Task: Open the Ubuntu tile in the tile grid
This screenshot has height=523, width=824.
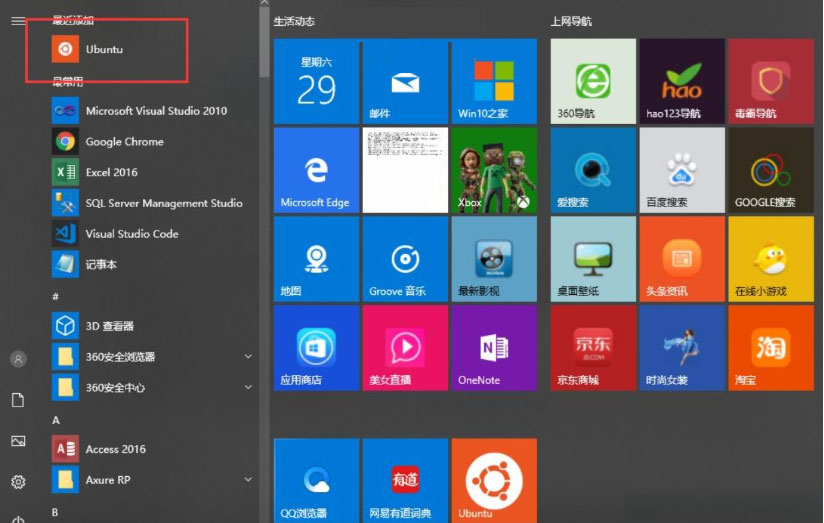Action: (x=493, y=479)
